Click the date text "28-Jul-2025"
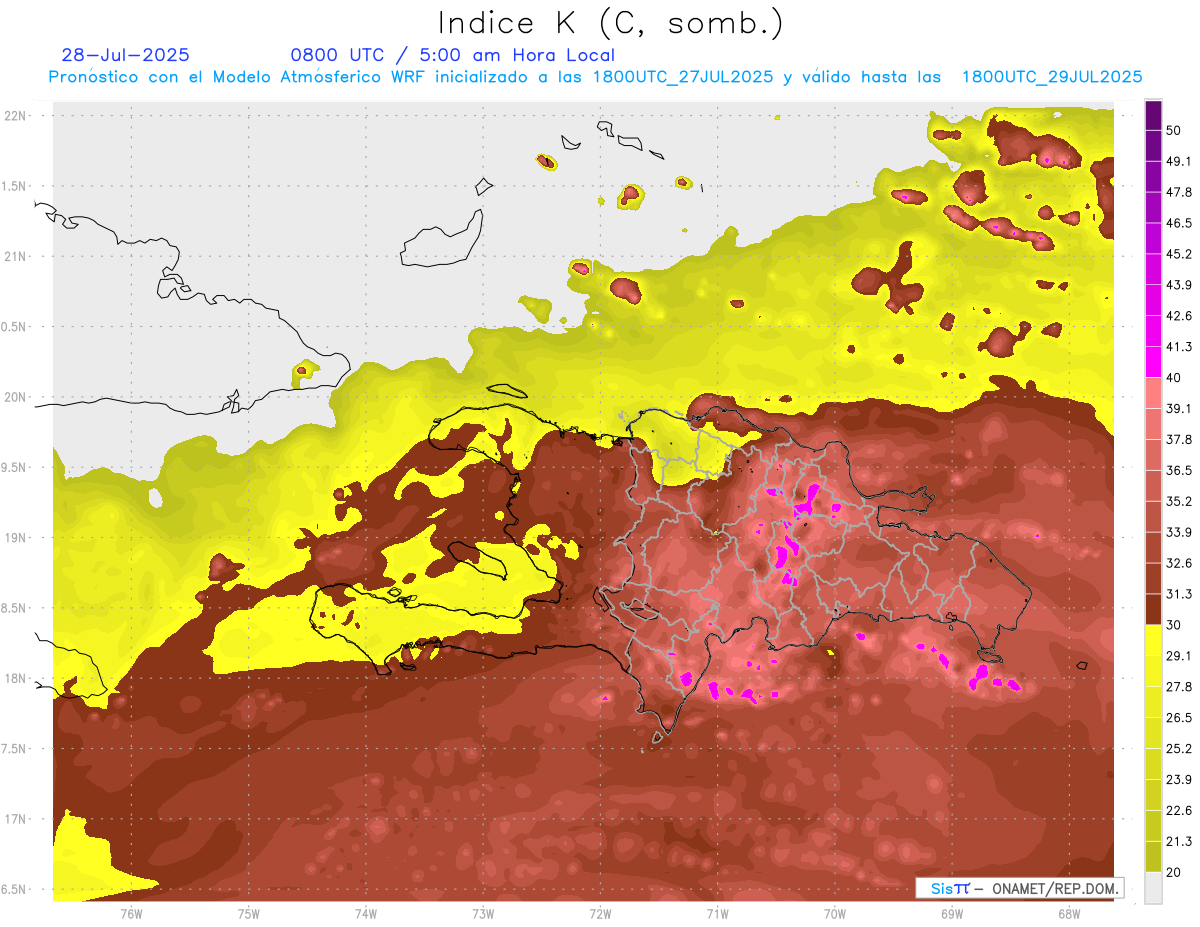The height and width of the screenshot is (927, 1200). click(126, 55)
